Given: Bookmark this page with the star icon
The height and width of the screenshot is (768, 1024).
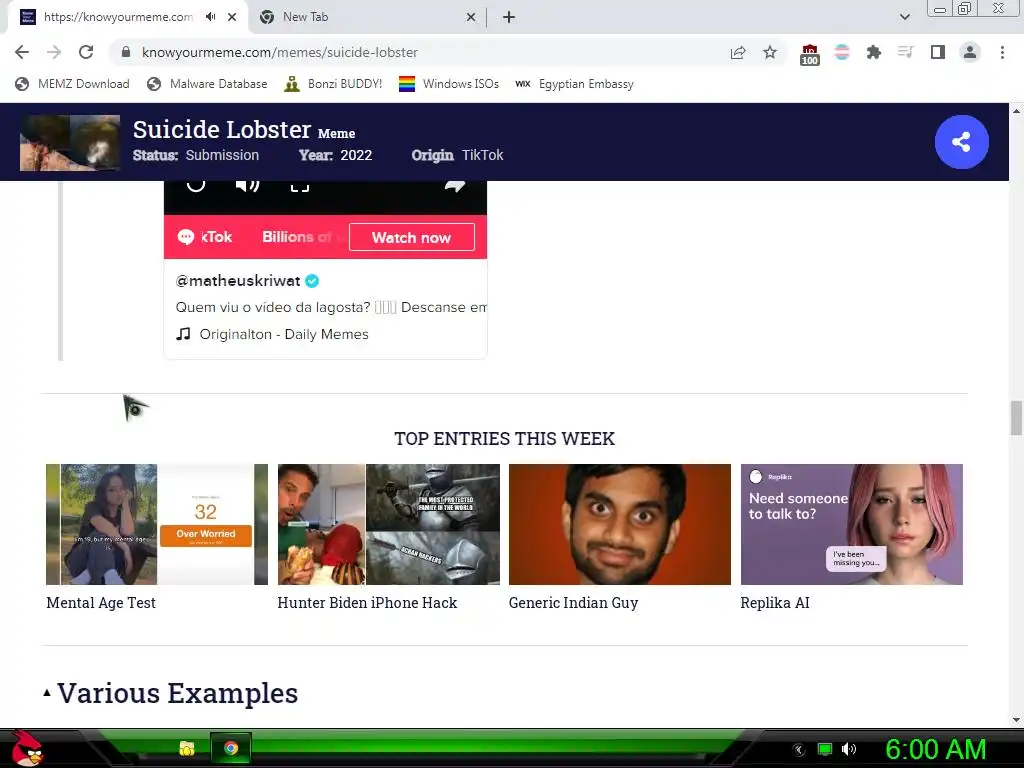Looking at the screenshot, I should tap(770, 52).
